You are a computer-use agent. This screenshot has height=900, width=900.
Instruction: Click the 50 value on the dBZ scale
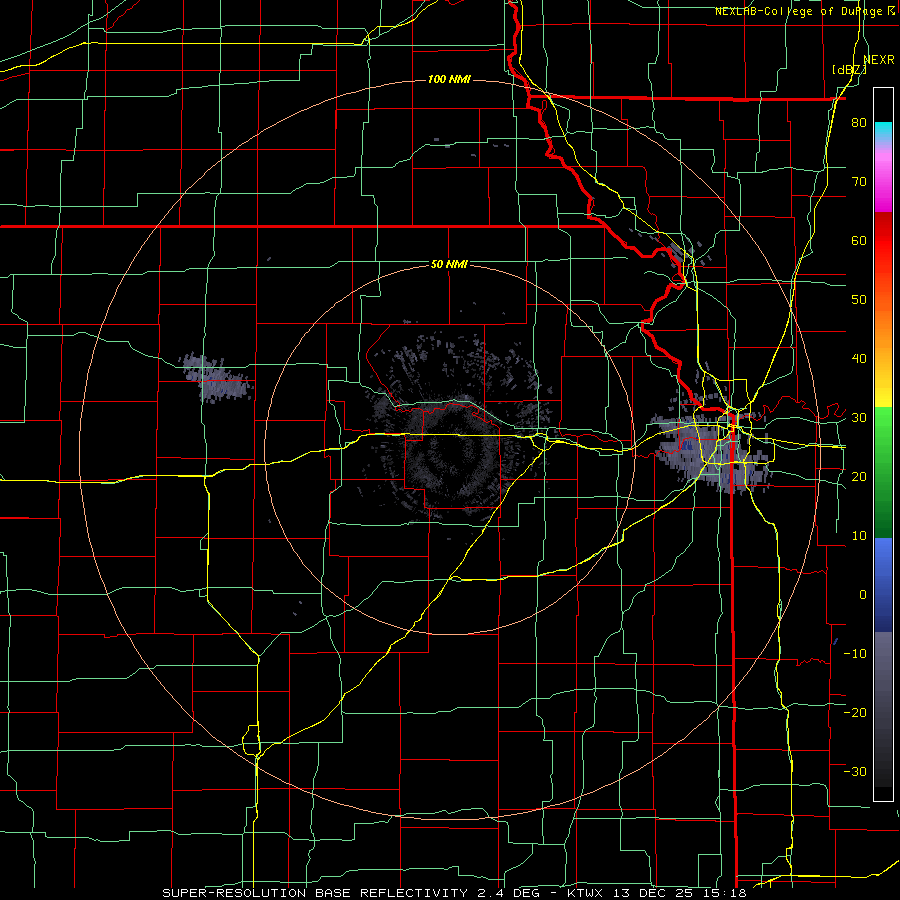point(859,300)
